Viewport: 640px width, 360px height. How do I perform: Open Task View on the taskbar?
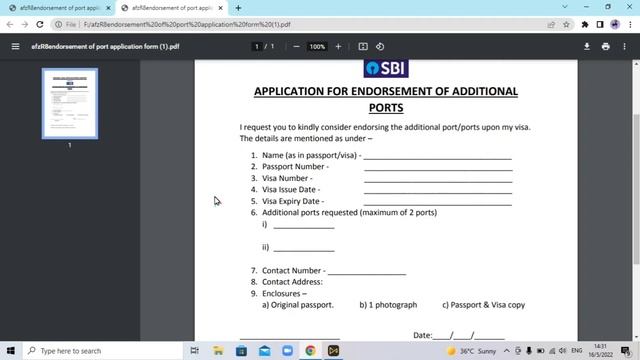click(x=195, y=351)
